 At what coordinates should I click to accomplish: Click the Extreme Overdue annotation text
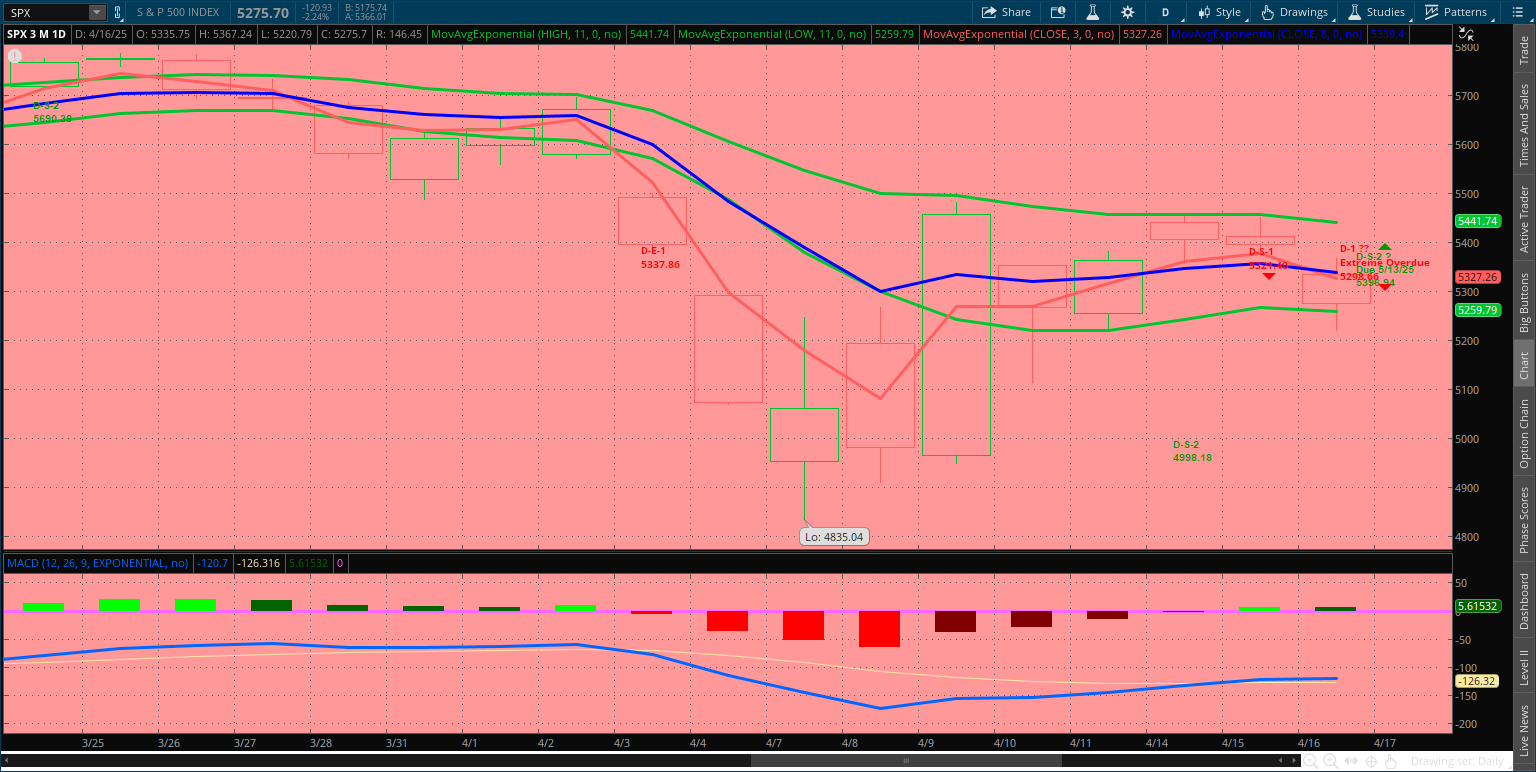(1384, 263)
